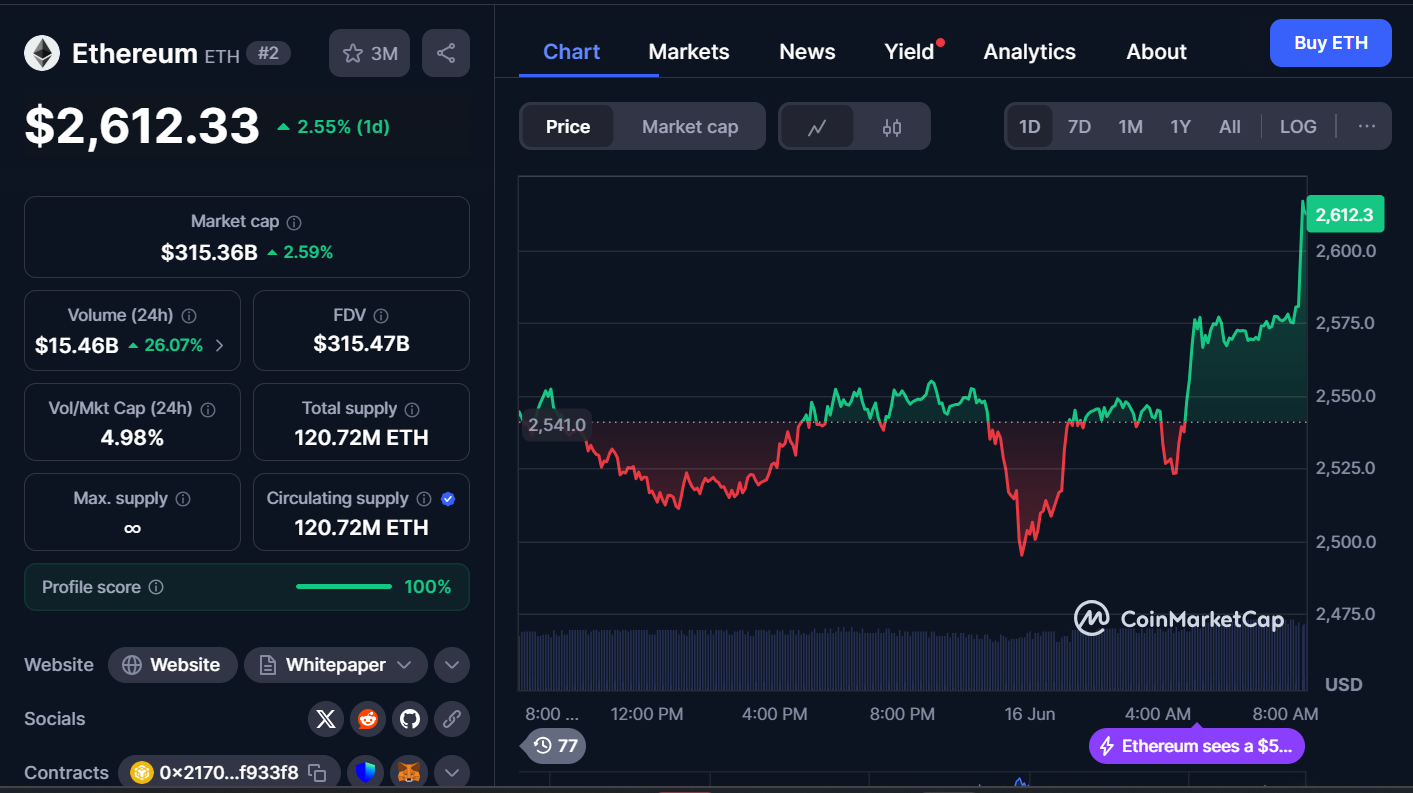Click the Profile score info icon

[x=156, y=588]
